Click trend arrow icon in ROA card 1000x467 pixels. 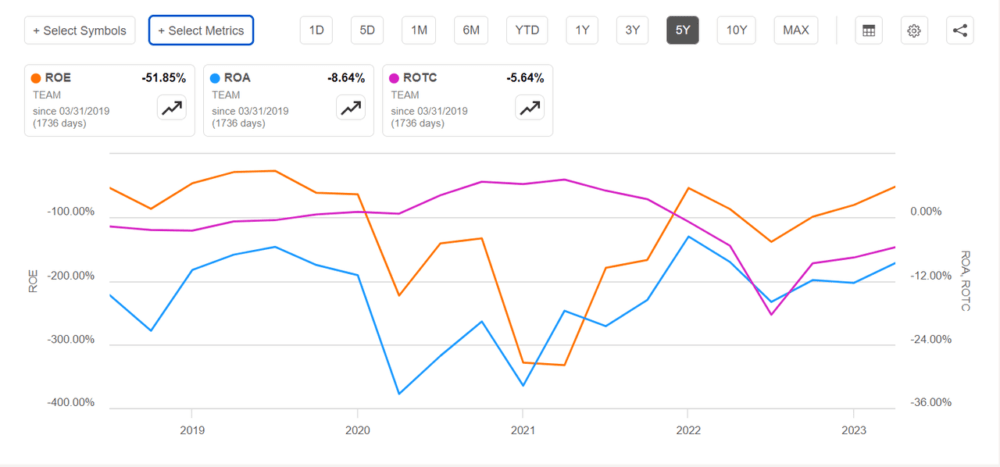pyautogui.click(x=351, y=108)
